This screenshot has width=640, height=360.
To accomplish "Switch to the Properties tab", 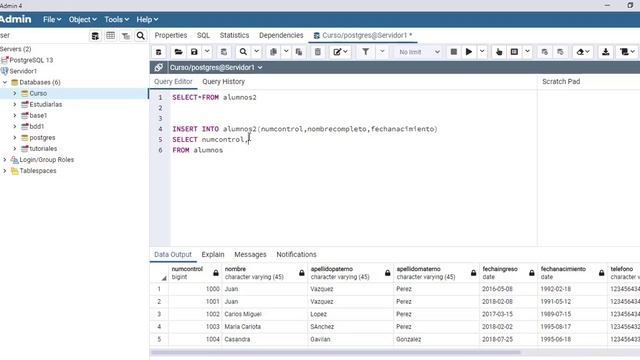I will (171, 36).
